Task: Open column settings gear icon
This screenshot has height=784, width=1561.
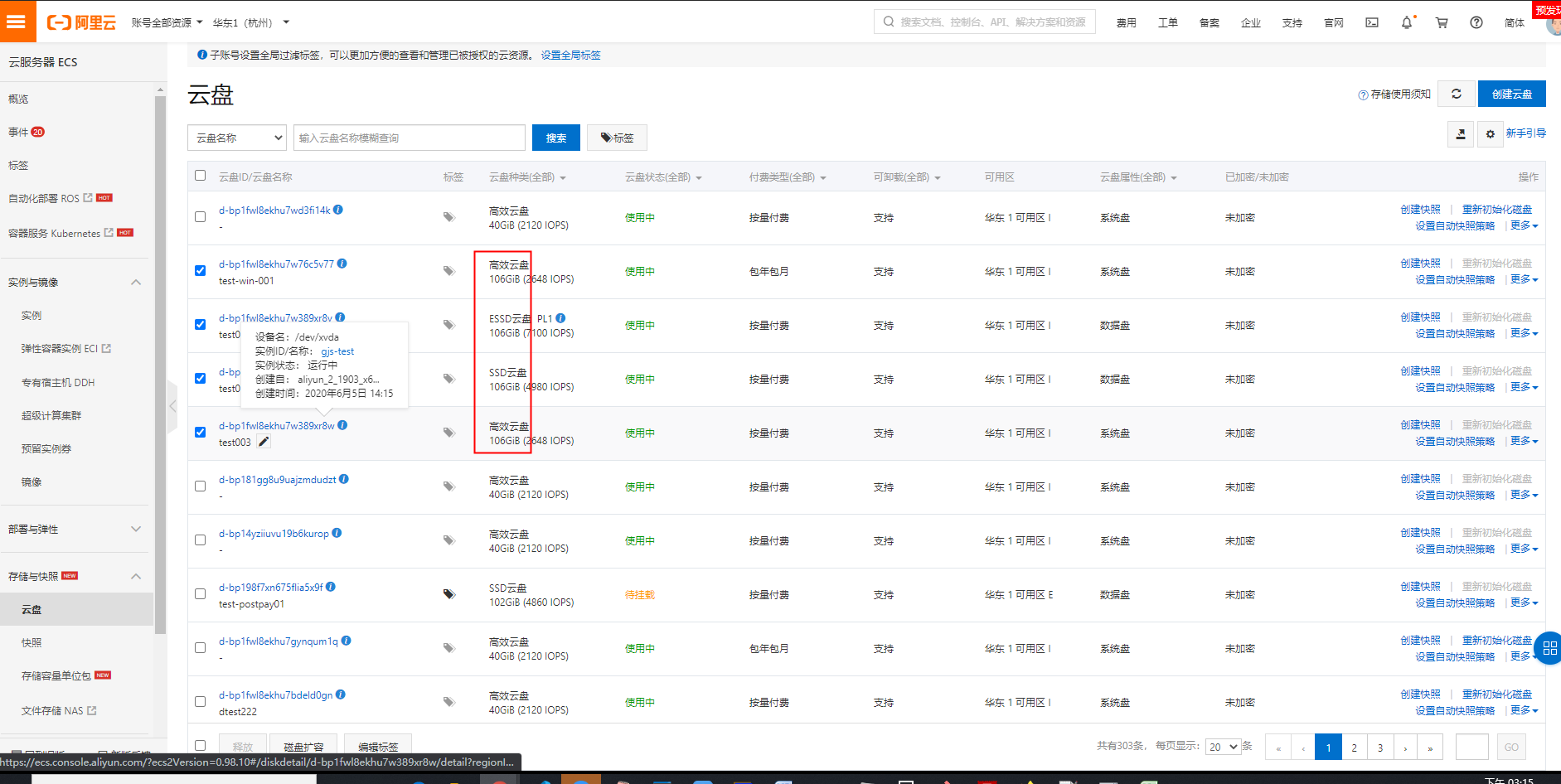Action: [1491, 133]
